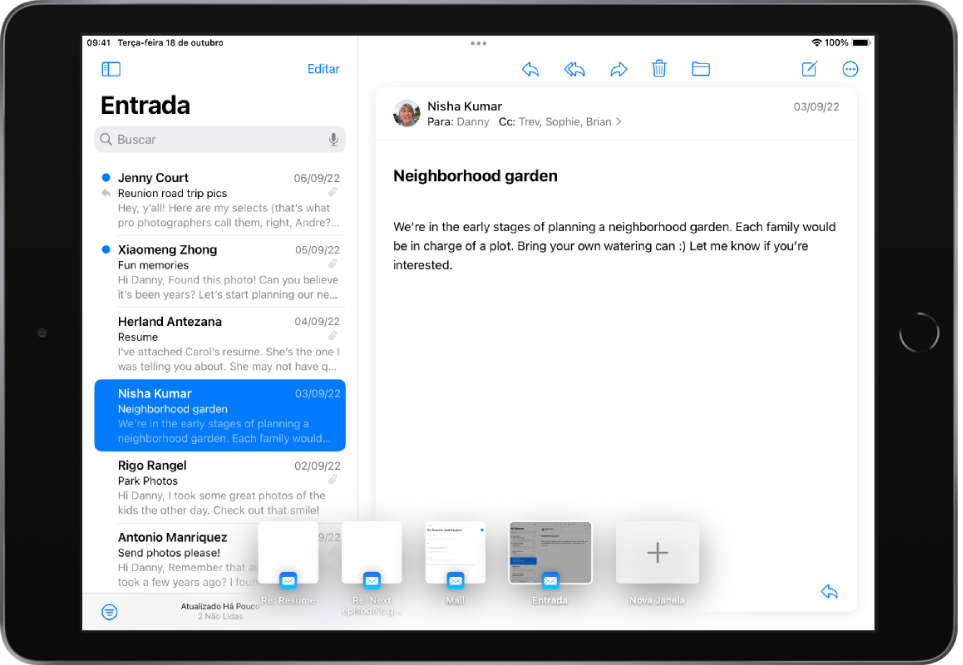Tap the Wi-Fi status icon

tap(816, 42)
